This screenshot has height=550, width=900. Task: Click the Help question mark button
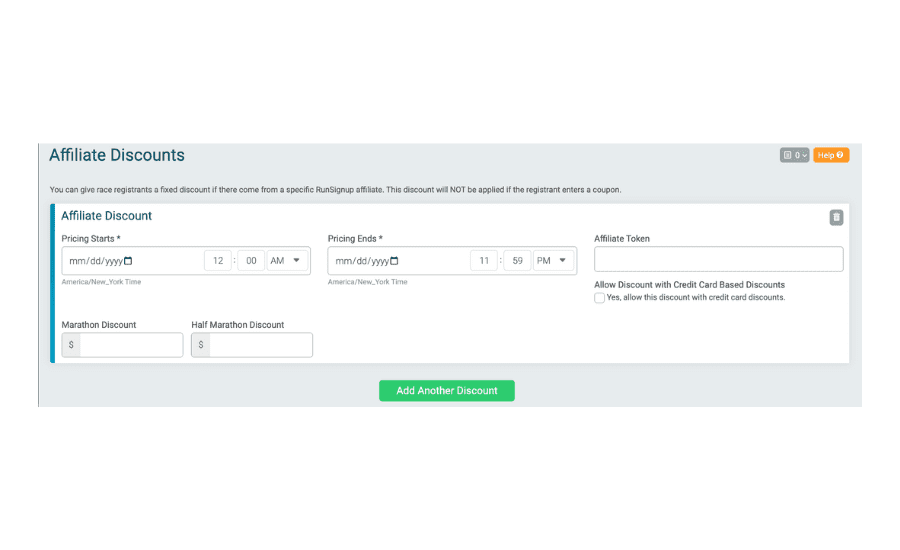[831, 155]
